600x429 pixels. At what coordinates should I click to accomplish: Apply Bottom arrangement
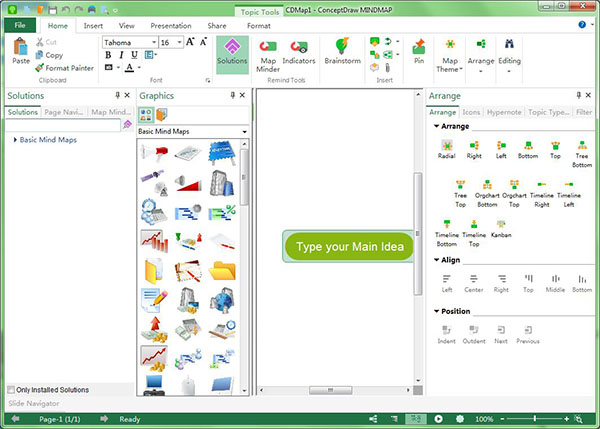pos(528,149)
